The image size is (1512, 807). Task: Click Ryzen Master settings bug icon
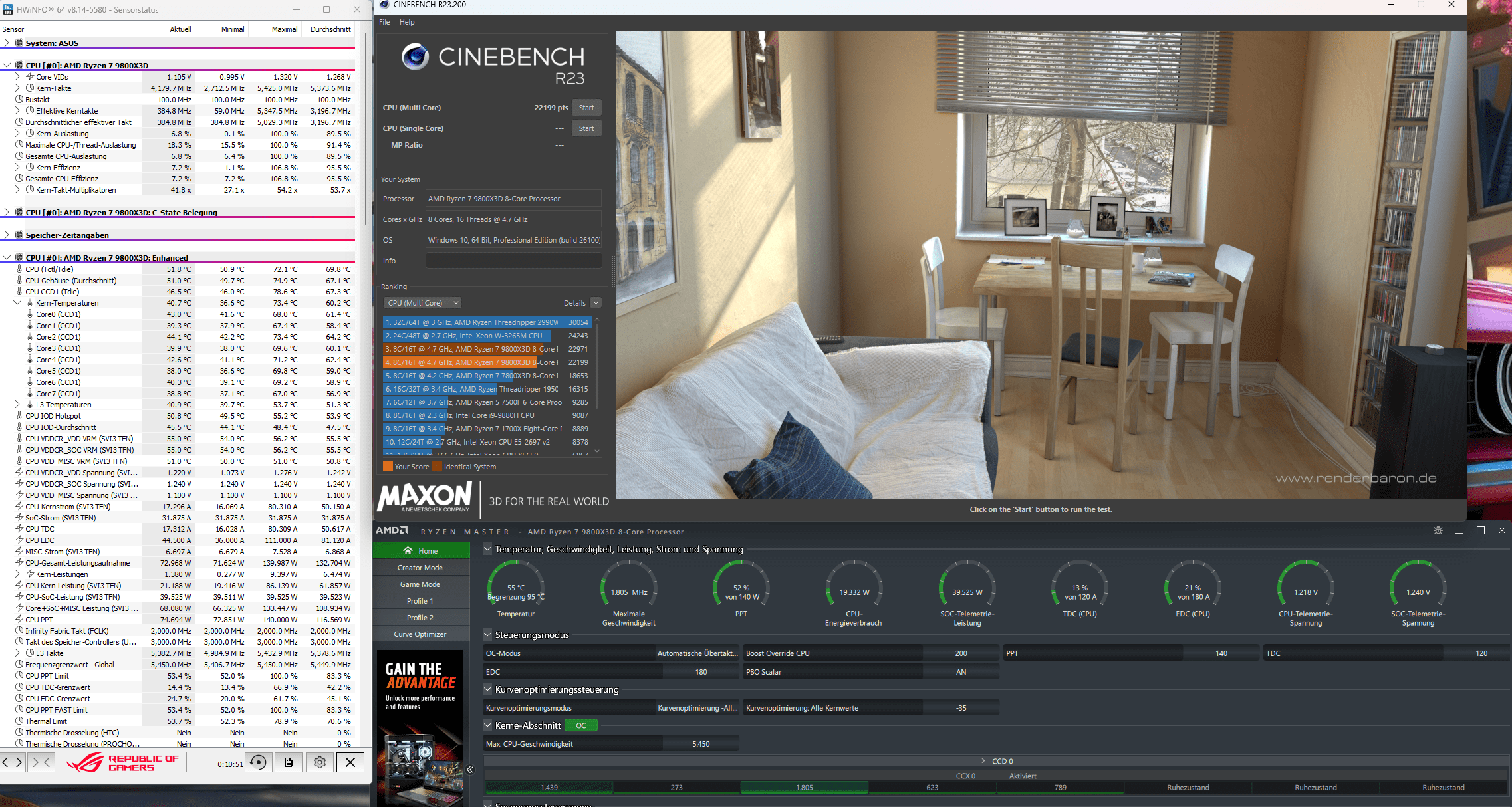(x=1438, y=530)
